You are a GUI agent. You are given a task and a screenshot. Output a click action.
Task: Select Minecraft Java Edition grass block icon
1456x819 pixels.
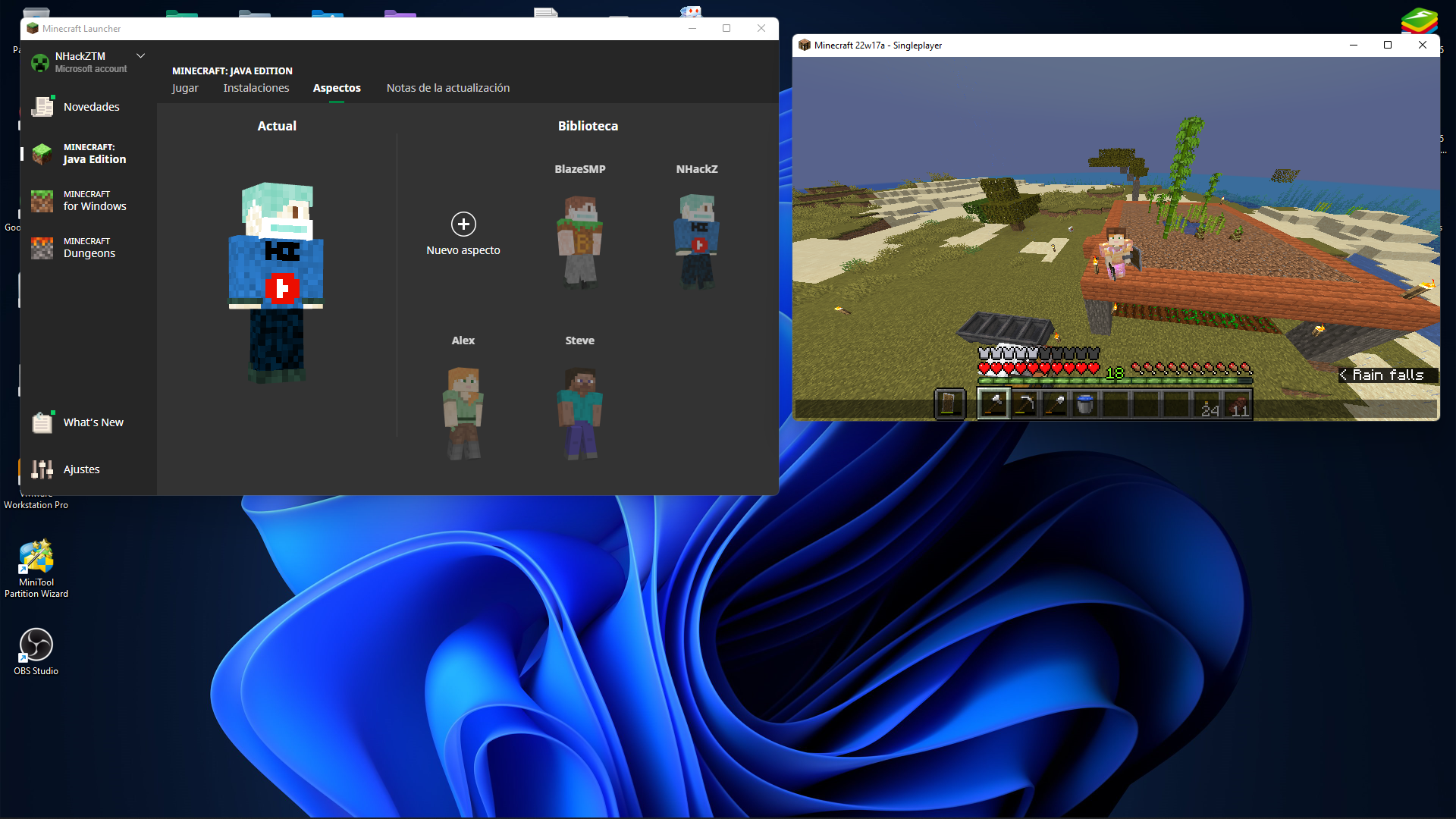pos(42,154)
